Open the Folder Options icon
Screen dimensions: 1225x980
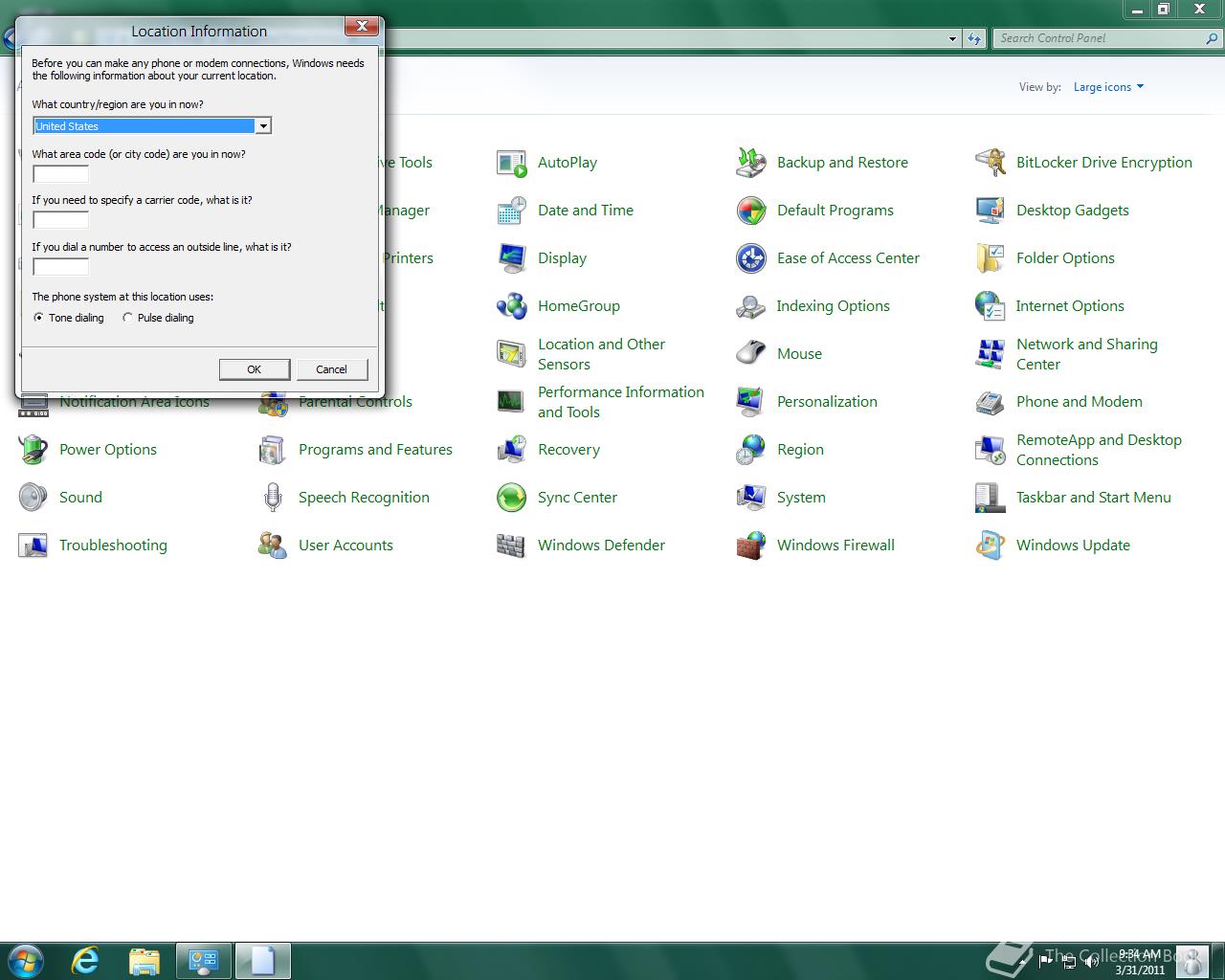click(991, 258)
